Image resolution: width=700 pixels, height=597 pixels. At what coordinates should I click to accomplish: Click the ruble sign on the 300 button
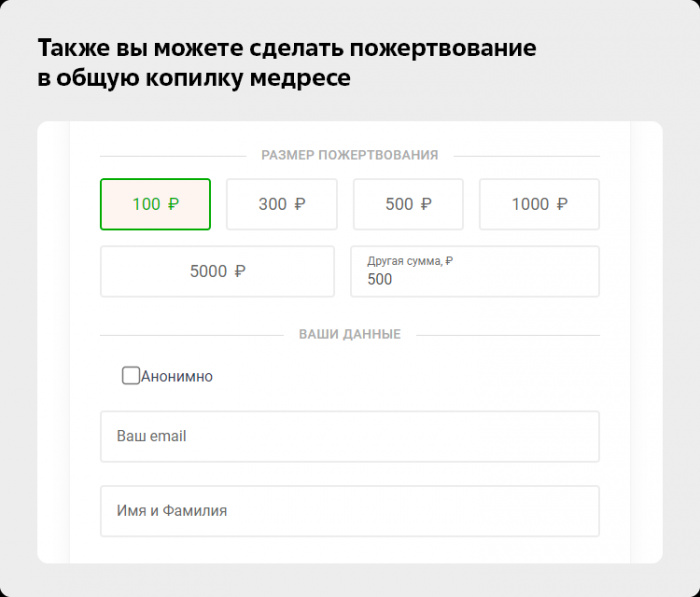pos(300,204)
